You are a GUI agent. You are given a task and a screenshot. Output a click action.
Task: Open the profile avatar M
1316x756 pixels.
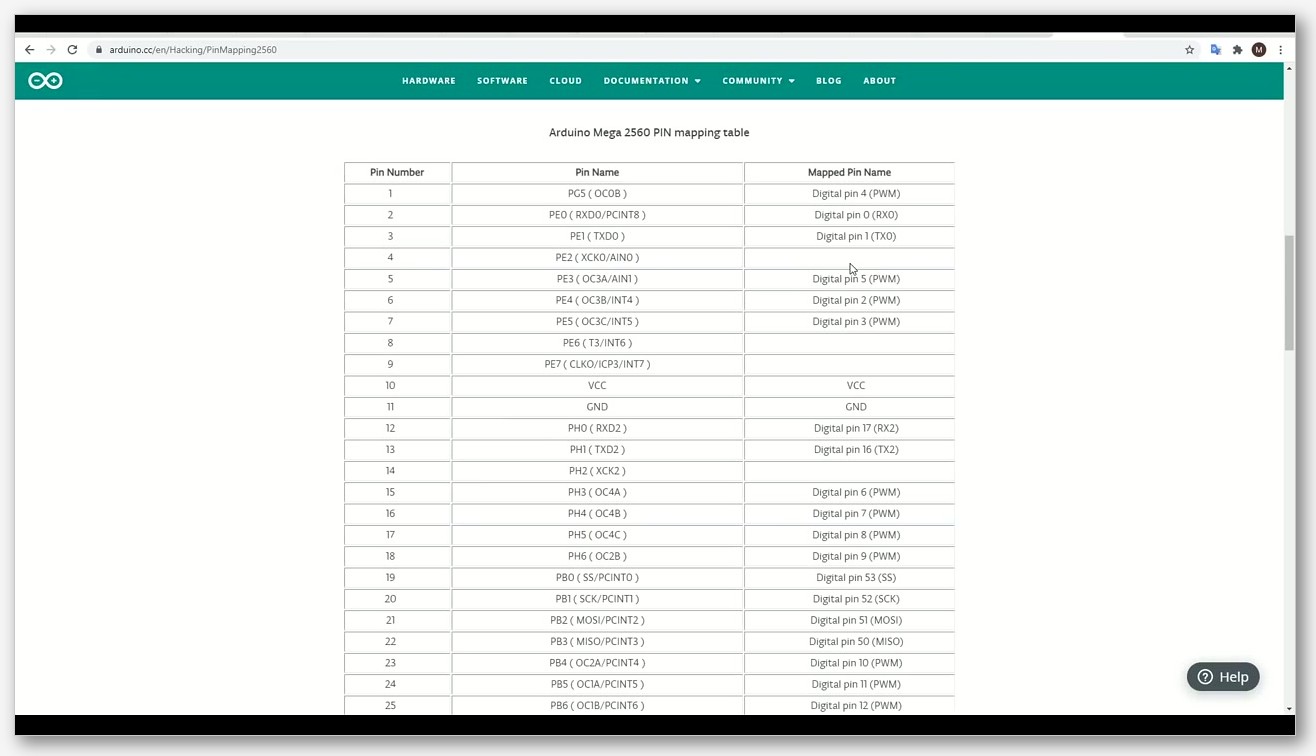[x=1259, y=49]
